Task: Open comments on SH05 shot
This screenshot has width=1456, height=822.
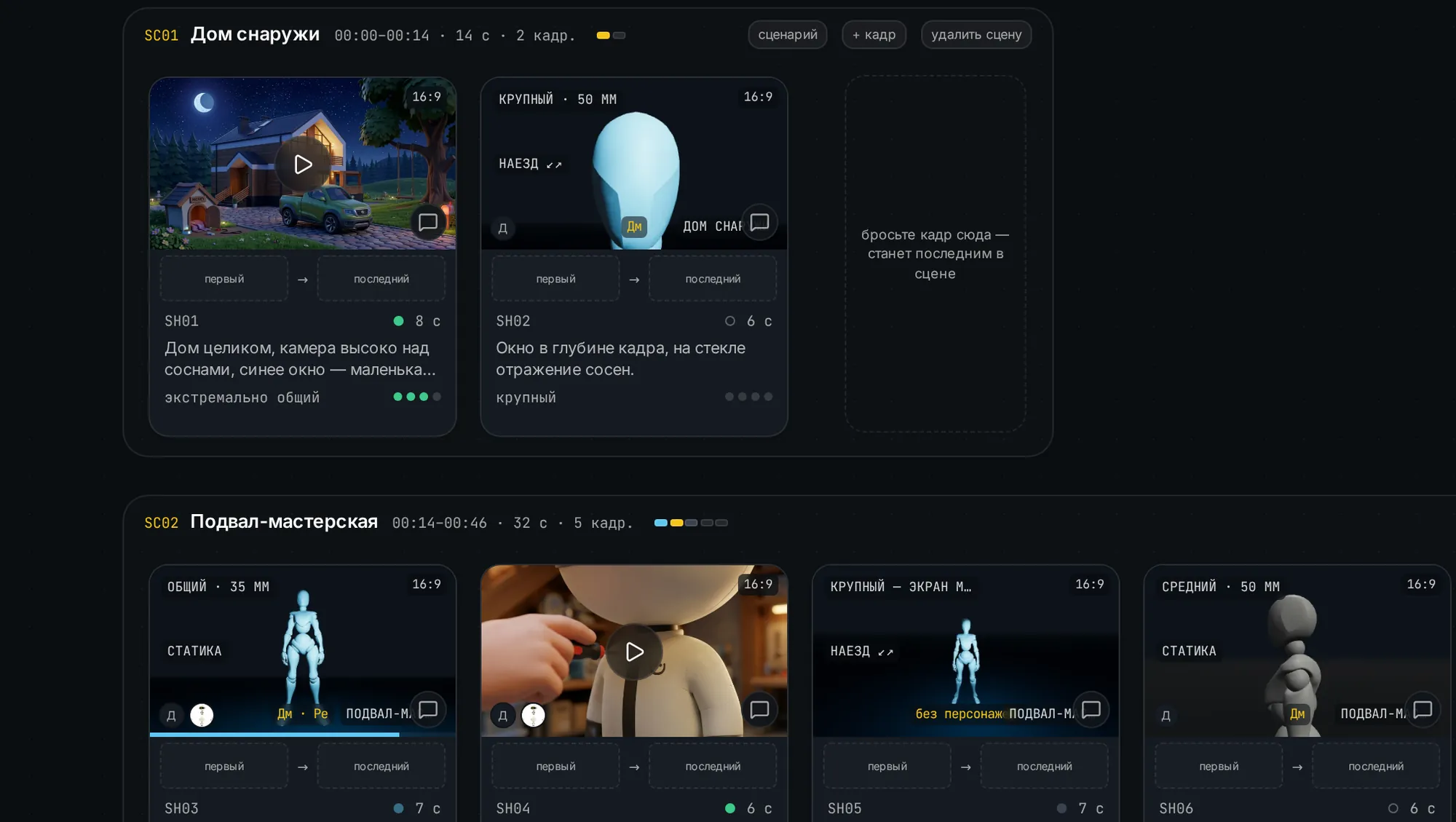Action: coord(1091,710)
